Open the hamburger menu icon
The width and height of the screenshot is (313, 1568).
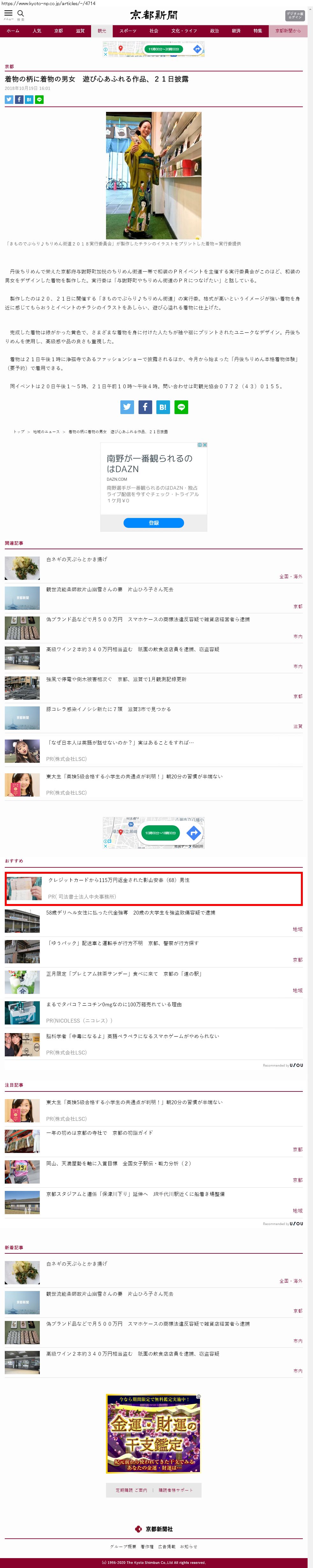point(9,13)
